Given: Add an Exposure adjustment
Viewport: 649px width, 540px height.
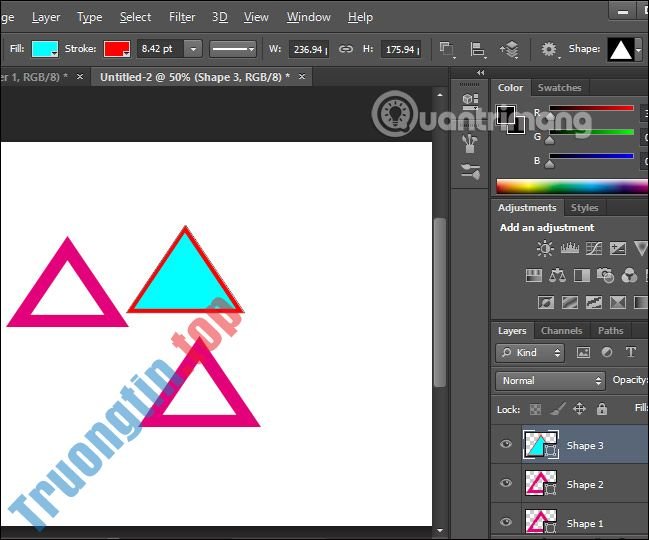Looking at the screenshot, I should (618, 248).
